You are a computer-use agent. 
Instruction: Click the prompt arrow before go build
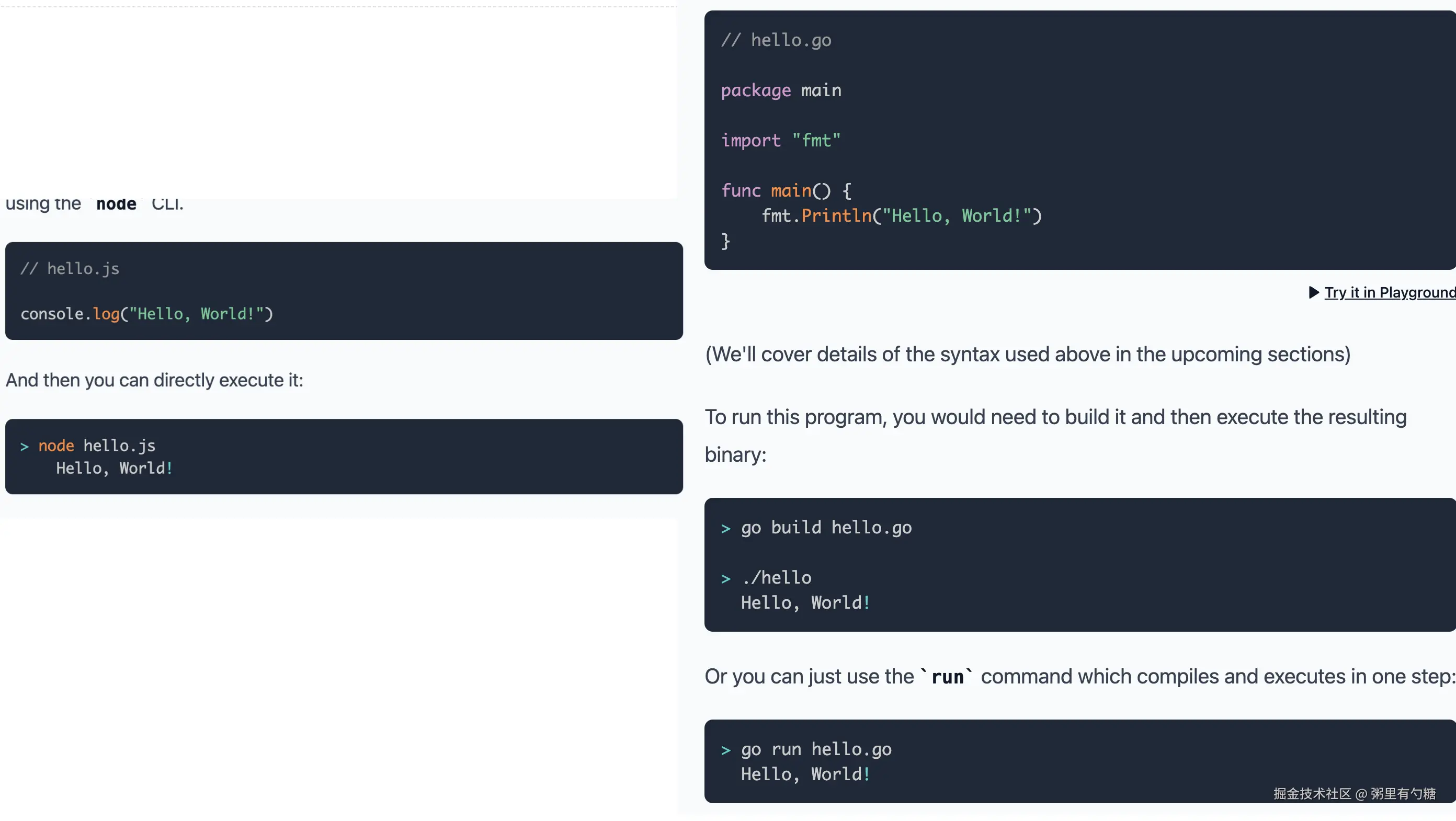pos(726,529)
